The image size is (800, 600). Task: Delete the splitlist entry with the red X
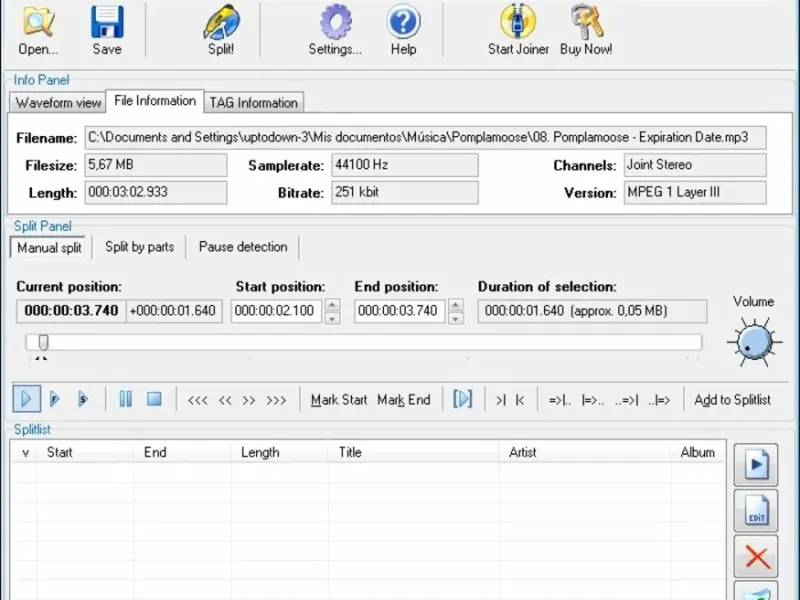click(x=756, y=557)
